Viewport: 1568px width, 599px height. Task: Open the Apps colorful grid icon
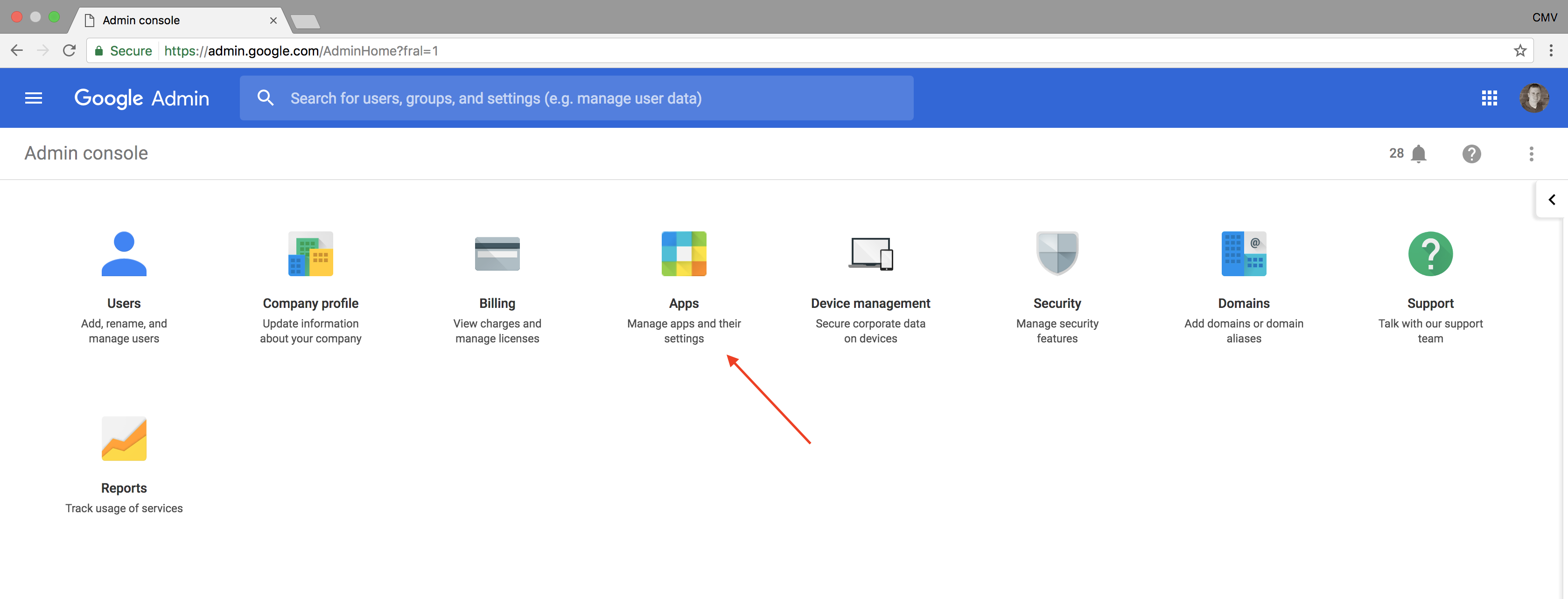(x=684, y=254)
